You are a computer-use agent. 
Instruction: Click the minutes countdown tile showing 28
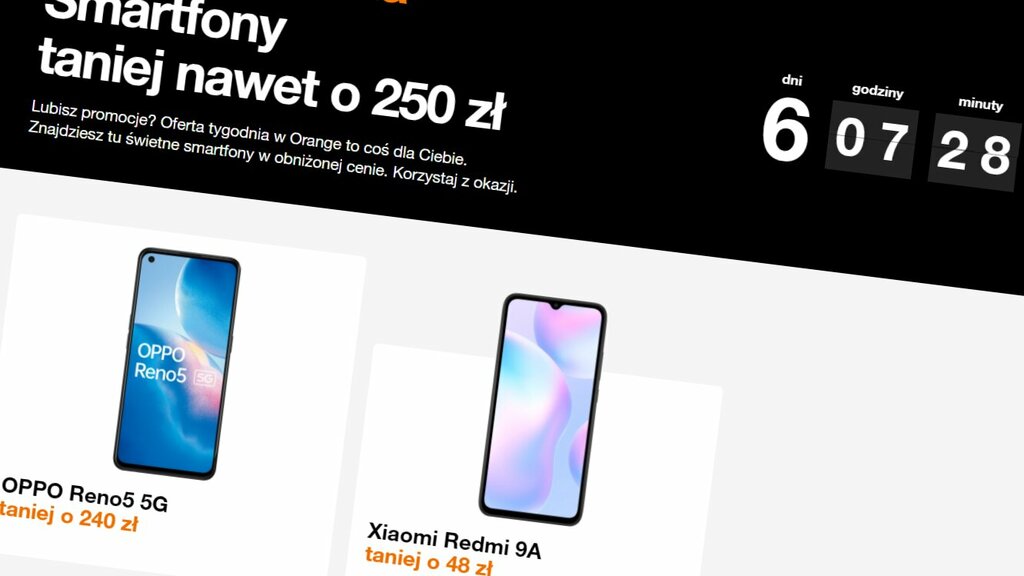coord(973,152)
